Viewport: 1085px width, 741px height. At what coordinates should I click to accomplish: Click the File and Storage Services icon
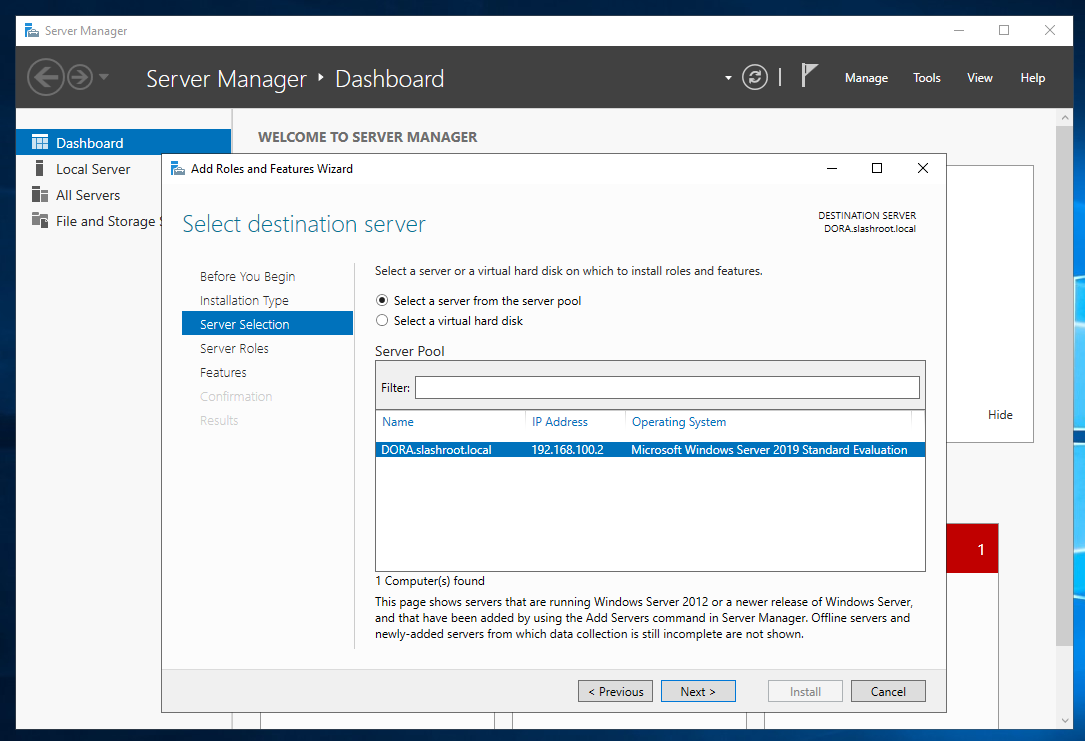(x=40, y=221)
